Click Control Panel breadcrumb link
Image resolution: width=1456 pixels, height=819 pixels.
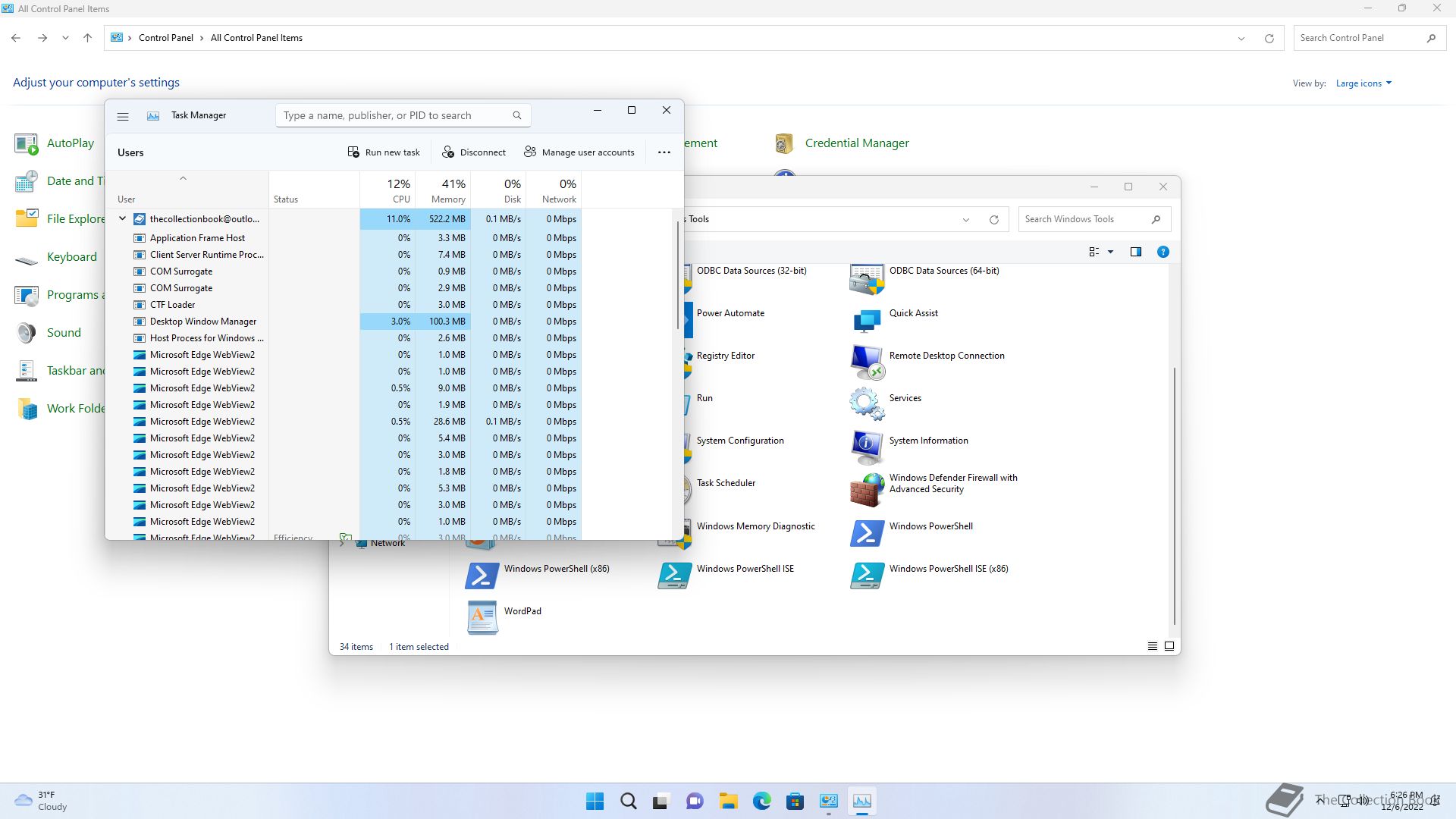(x=165, y=38)
